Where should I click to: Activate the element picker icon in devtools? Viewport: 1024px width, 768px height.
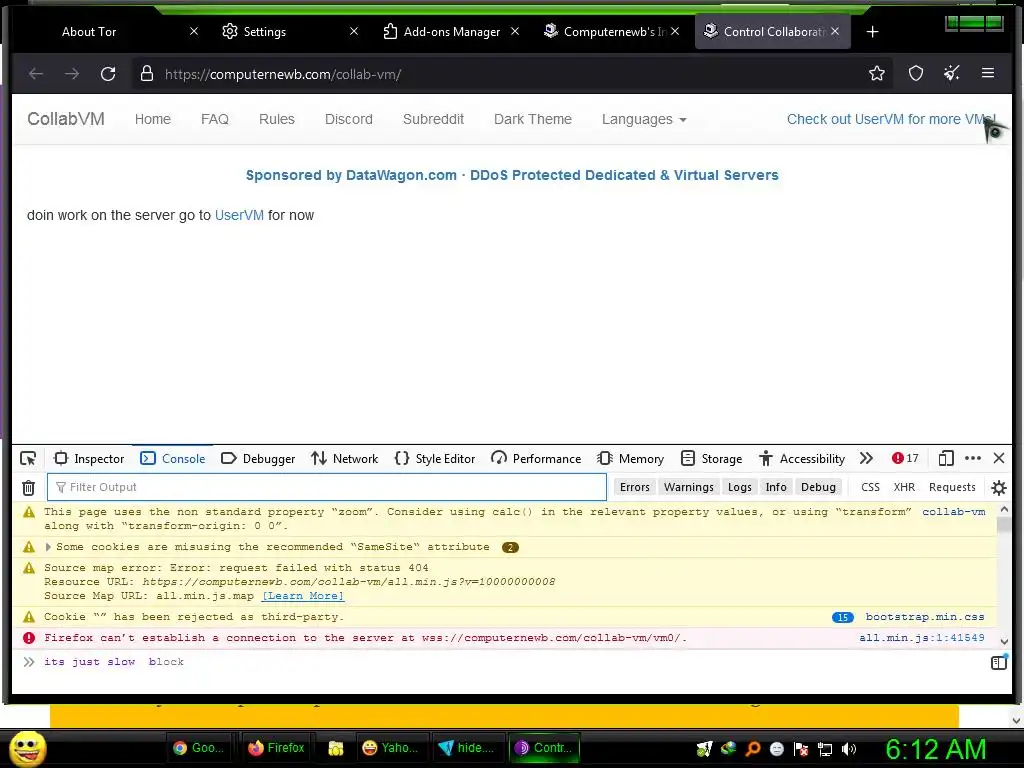tap(28, 458)
